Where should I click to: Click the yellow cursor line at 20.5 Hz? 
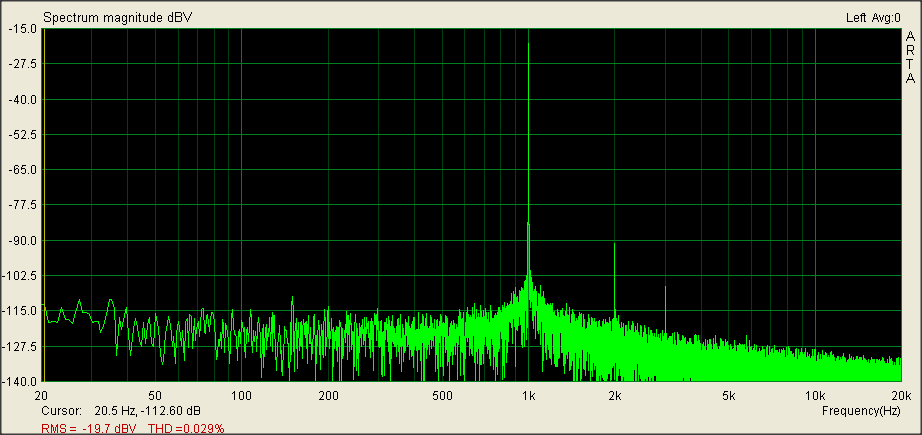pyautogui.click(x=44, y=205)
